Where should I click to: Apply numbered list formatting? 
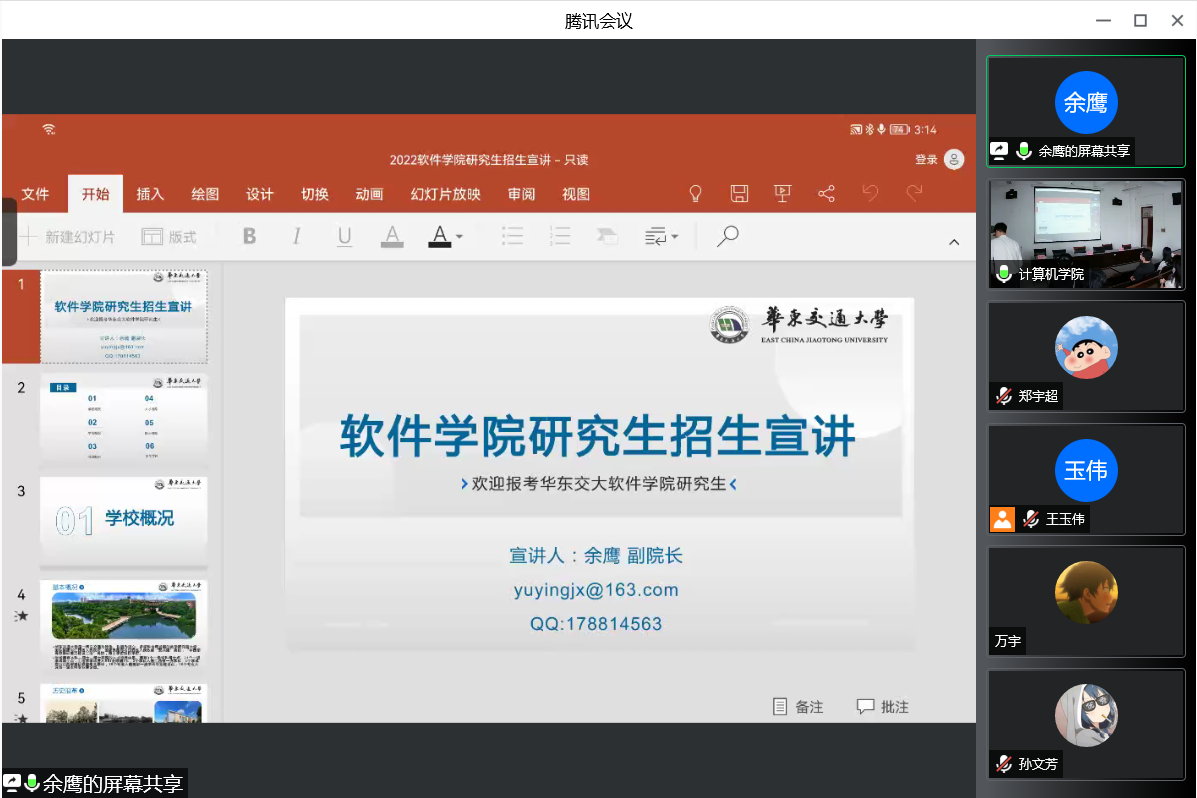coord(560,236)
